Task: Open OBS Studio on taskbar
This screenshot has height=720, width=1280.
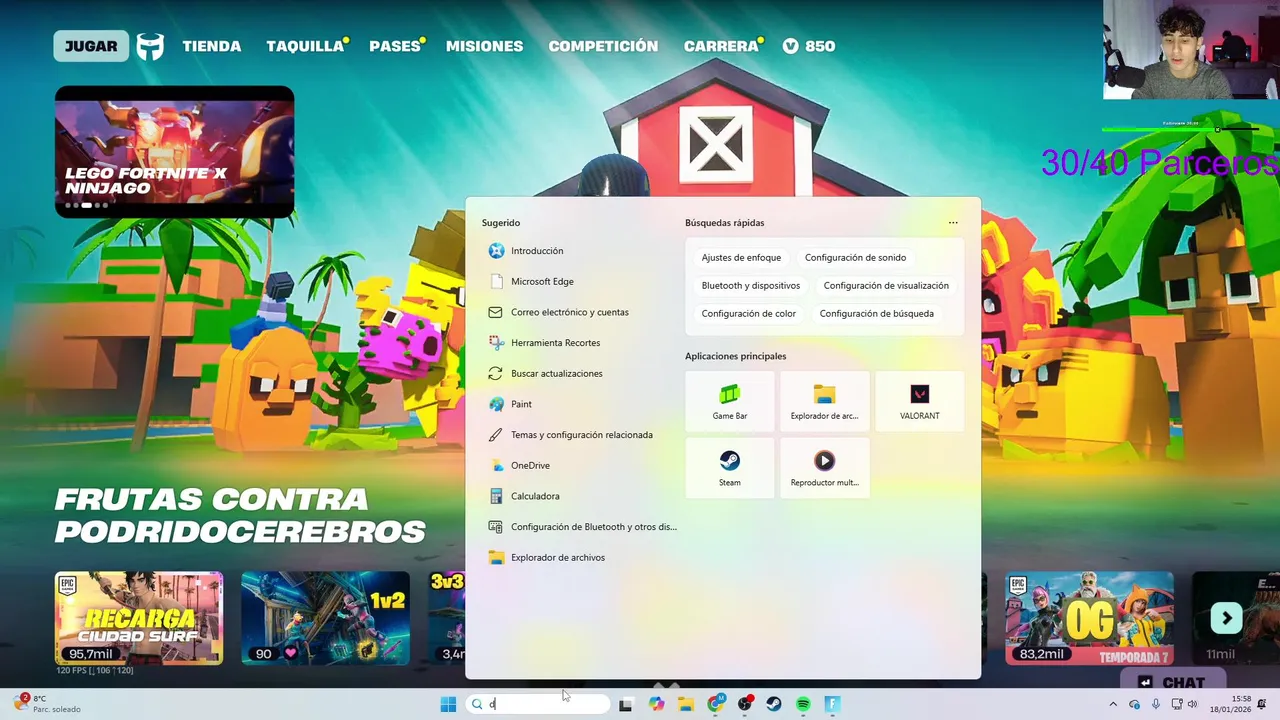Action: click(745, 704)
